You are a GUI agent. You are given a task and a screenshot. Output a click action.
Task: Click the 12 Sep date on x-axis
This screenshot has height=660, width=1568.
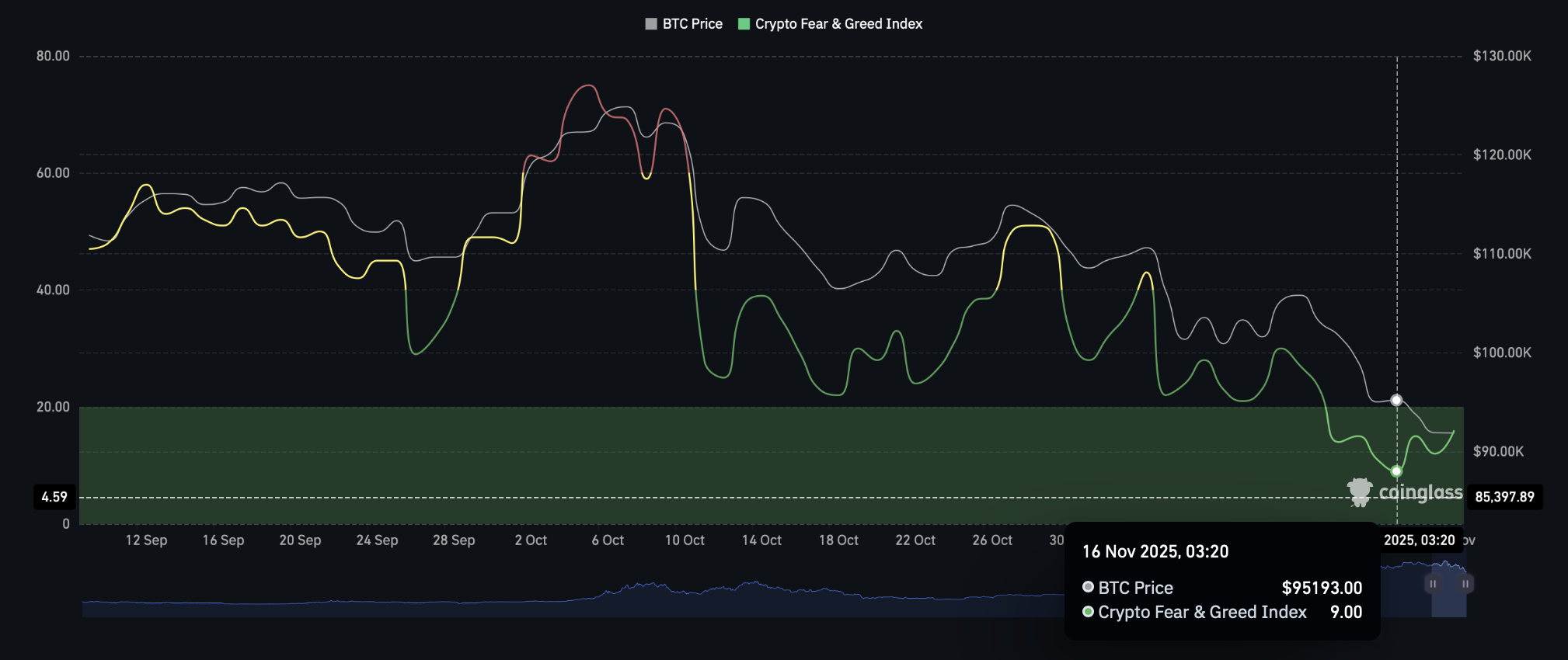(x=146, y=540)
